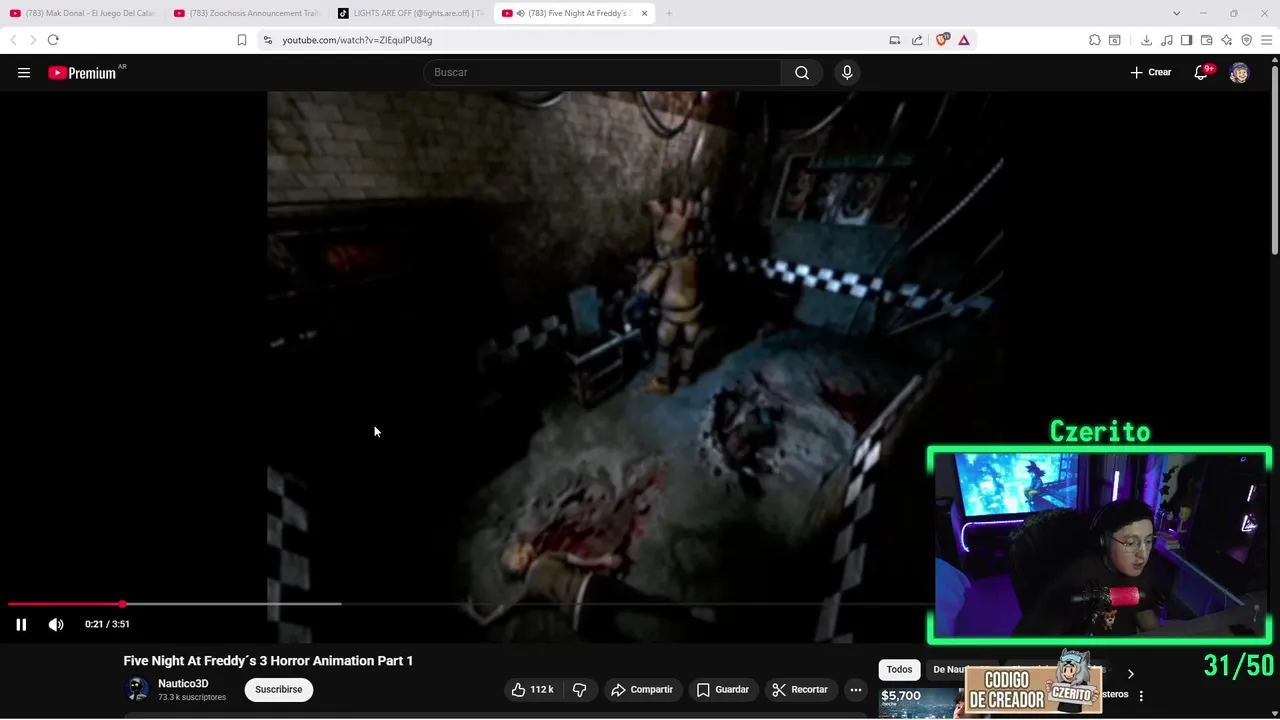Save video with Guardar button
1280x720 pixels.
click(722, 689)
